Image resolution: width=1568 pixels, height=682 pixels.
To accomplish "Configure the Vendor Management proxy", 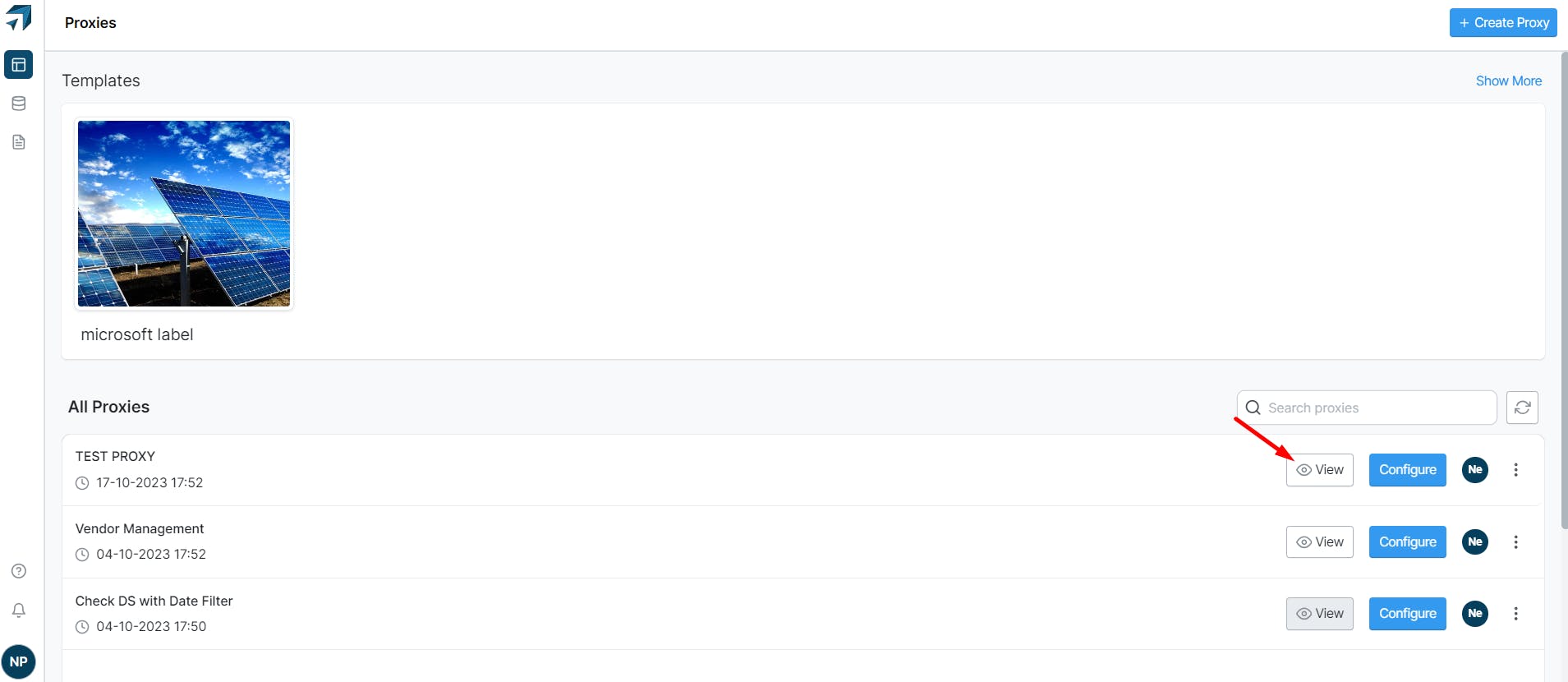I will pyautogui.click(x=1407, y=542).
